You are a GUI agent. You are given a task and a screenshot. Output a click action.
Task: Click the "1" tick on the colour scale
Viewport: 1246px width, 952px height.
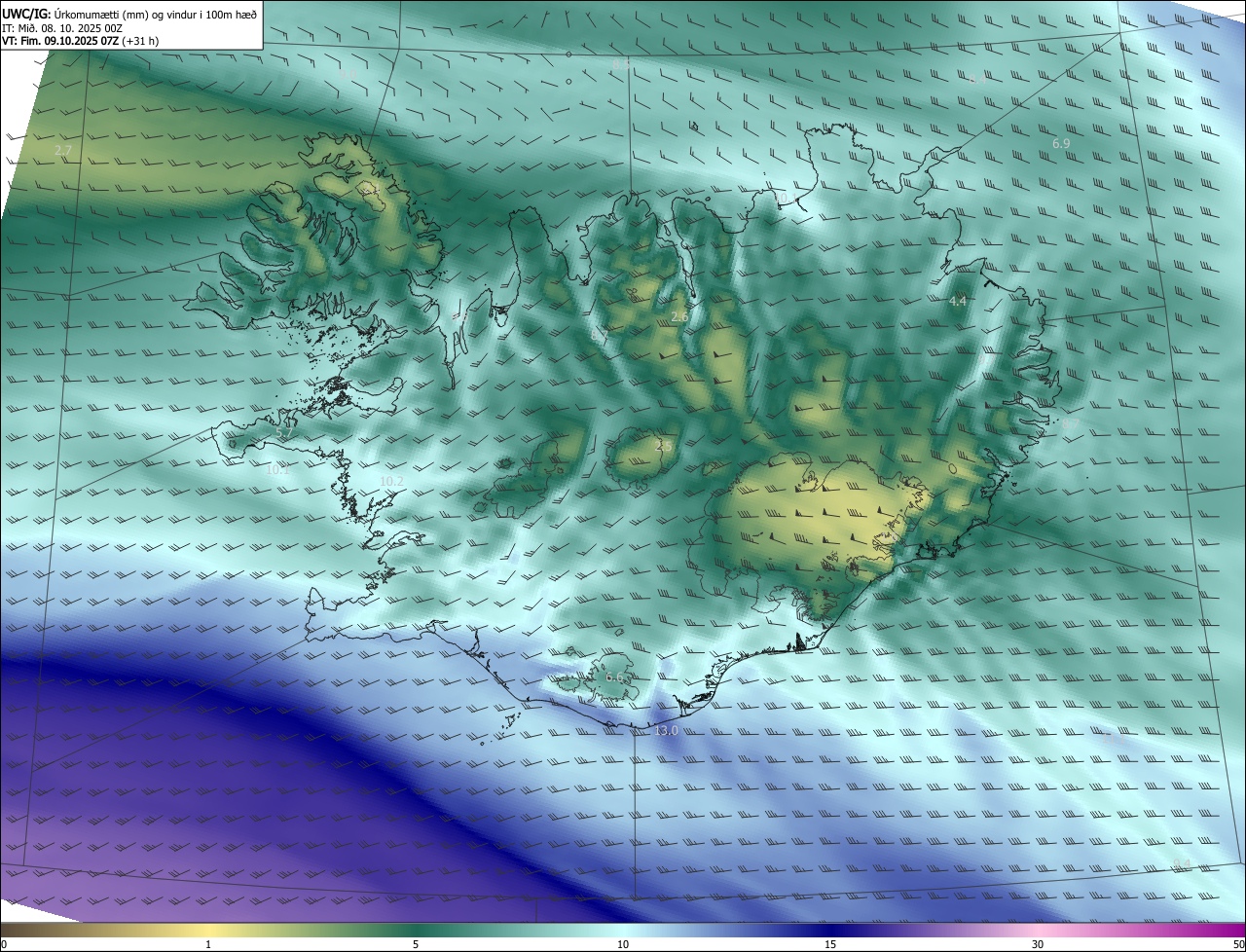[208, 944]
